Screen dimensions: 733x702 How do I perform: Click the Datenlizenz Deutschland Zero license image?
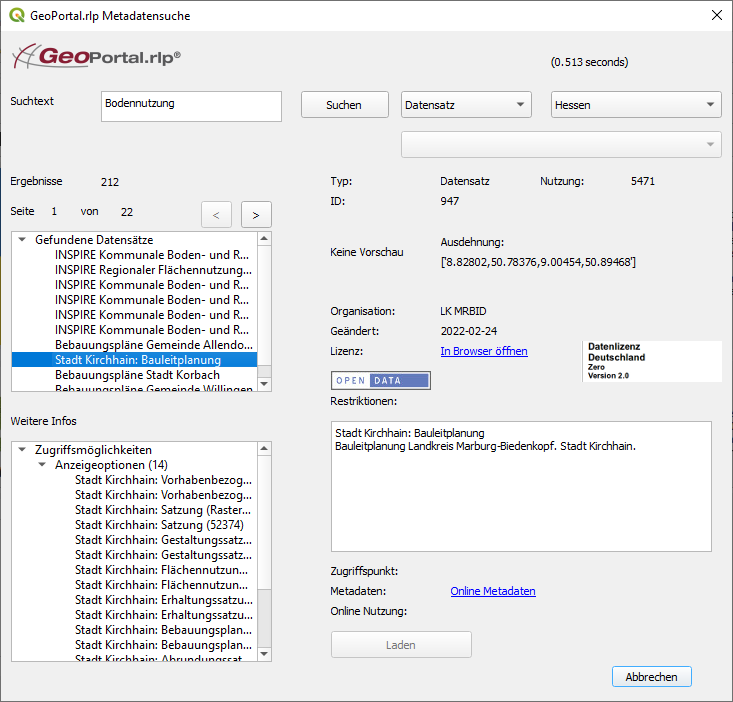click(x=652, y=361)
